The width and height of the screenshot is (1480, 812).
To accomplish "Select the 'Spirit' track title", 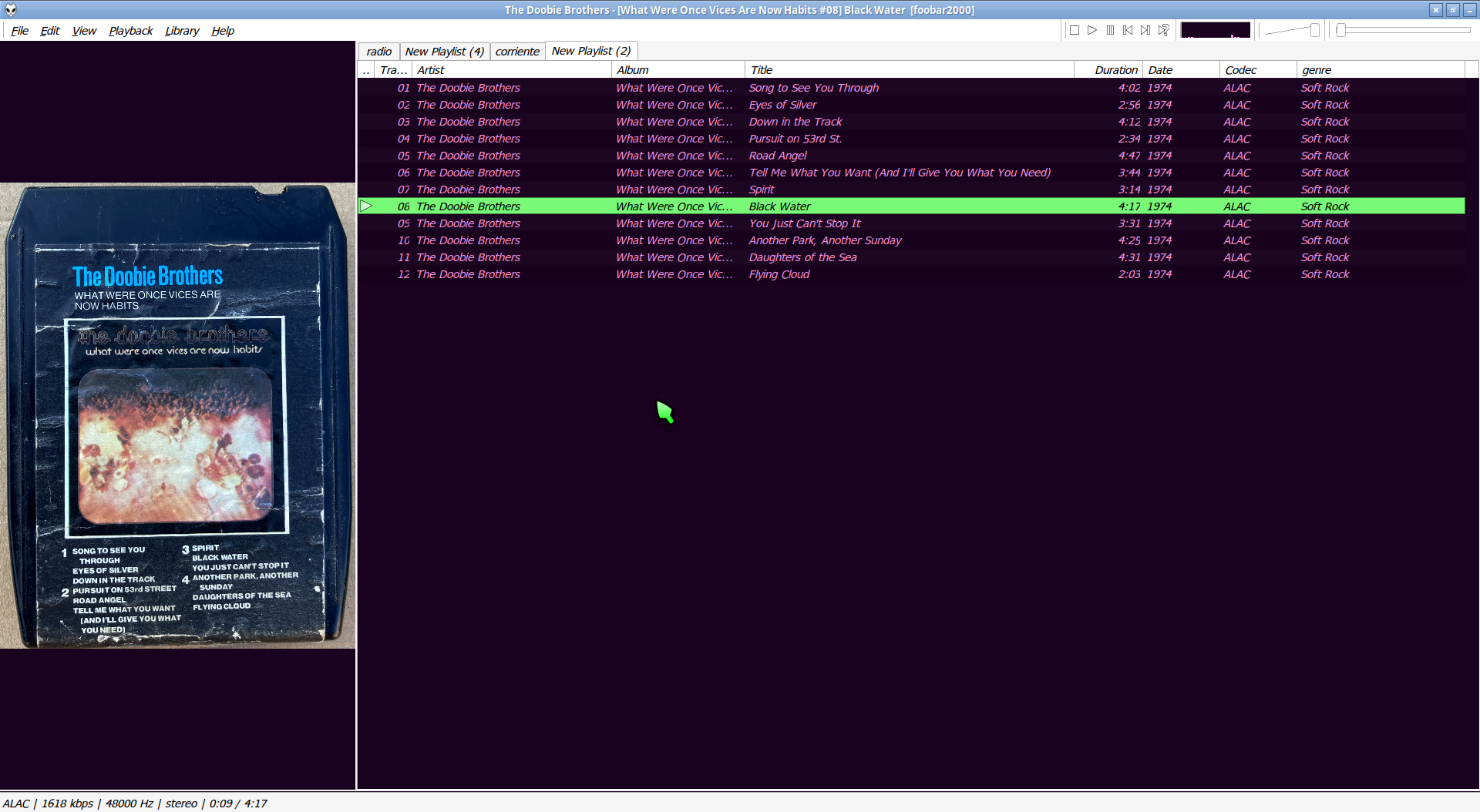I will click(x=762, y=190).
